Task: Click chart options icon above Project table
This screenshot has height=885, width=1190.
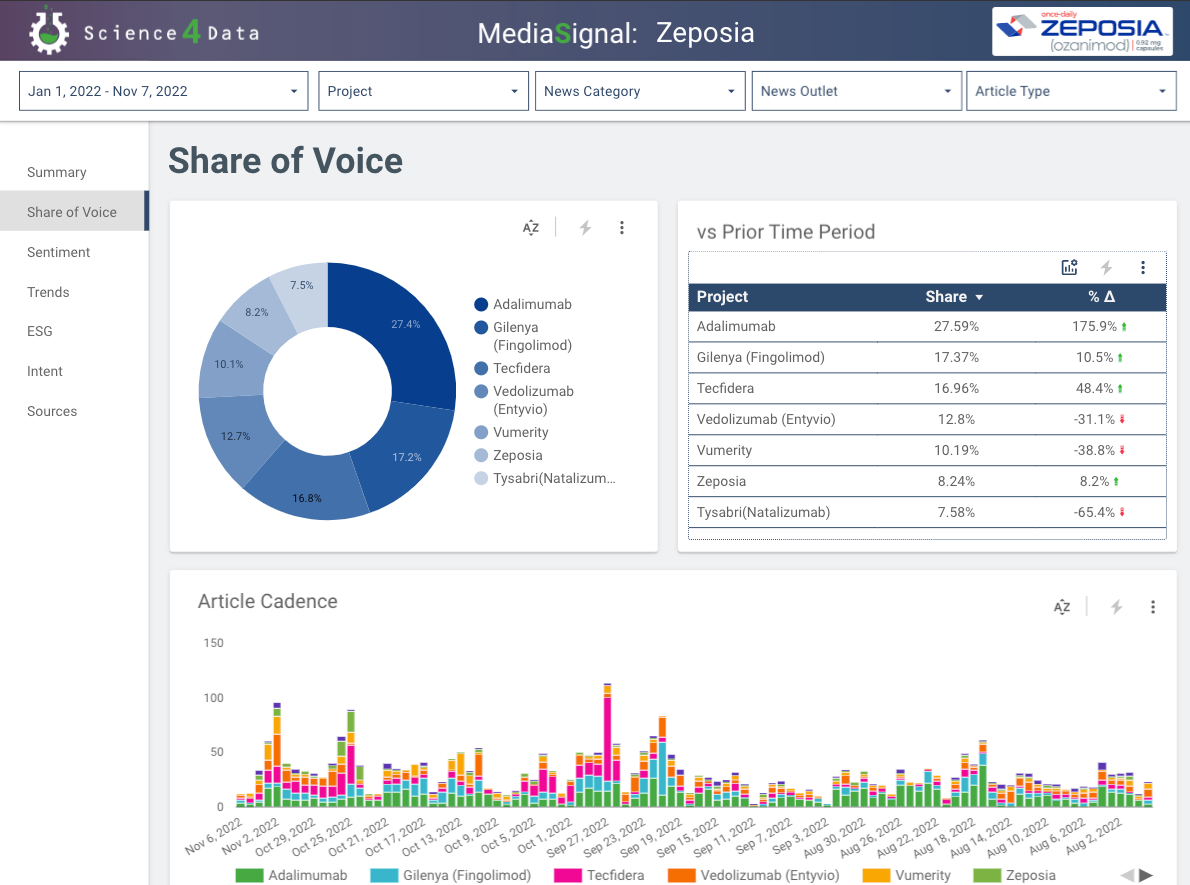Action: [x=1069, y=266]
